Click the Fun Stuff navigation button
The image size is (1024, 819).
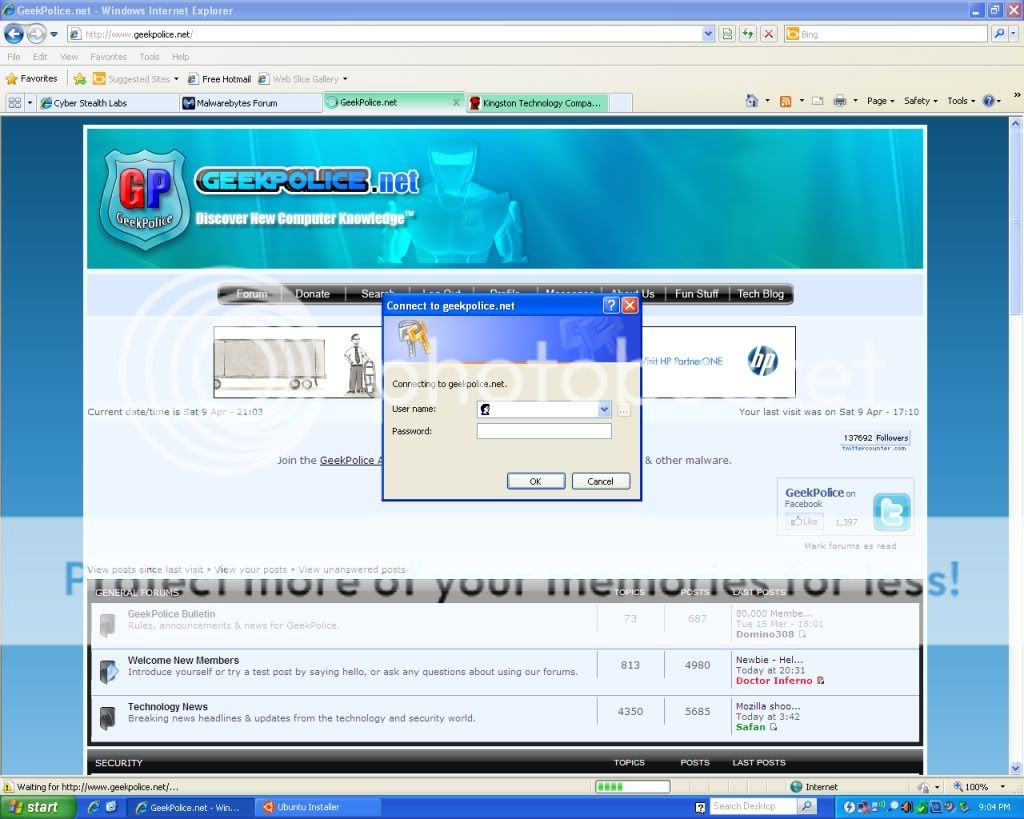(x=696, y=294)
